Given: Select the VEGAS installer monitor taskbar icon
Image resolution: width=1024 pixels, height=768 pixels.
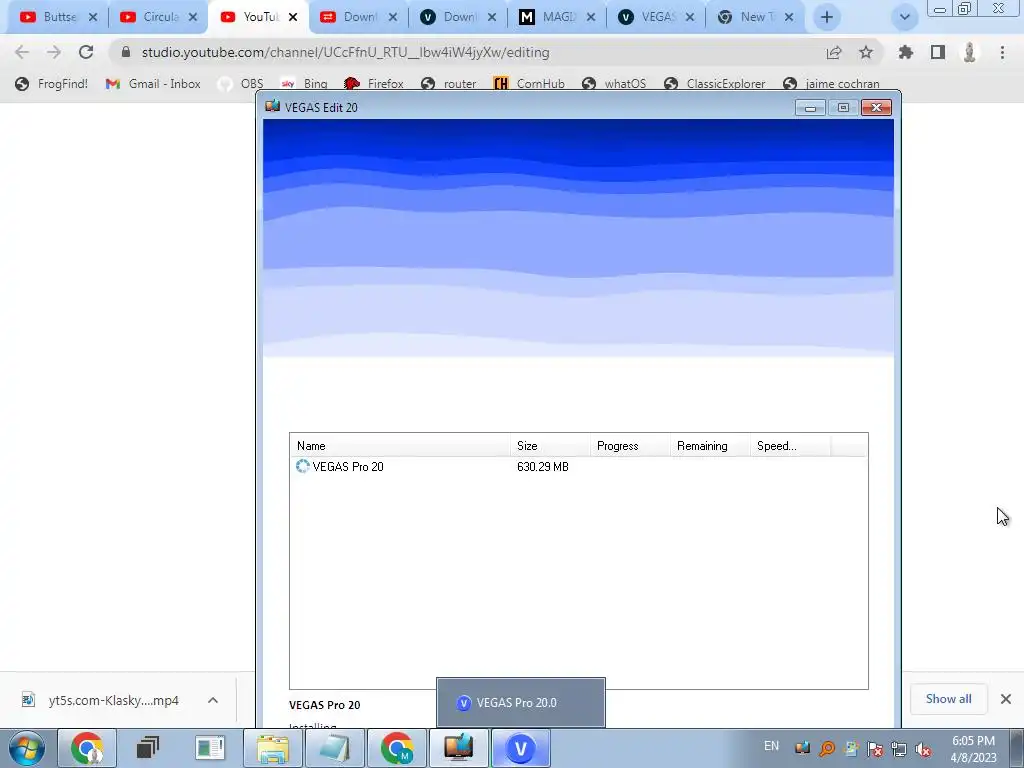Looking at the screenshot, I should click(x=458, y=748).
